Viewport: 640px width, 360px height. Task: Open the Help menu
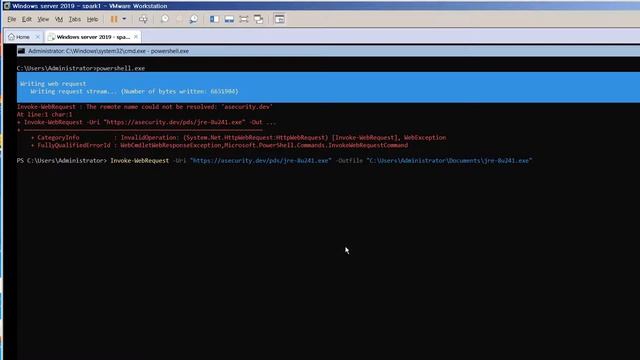click(x=92, y=19)
